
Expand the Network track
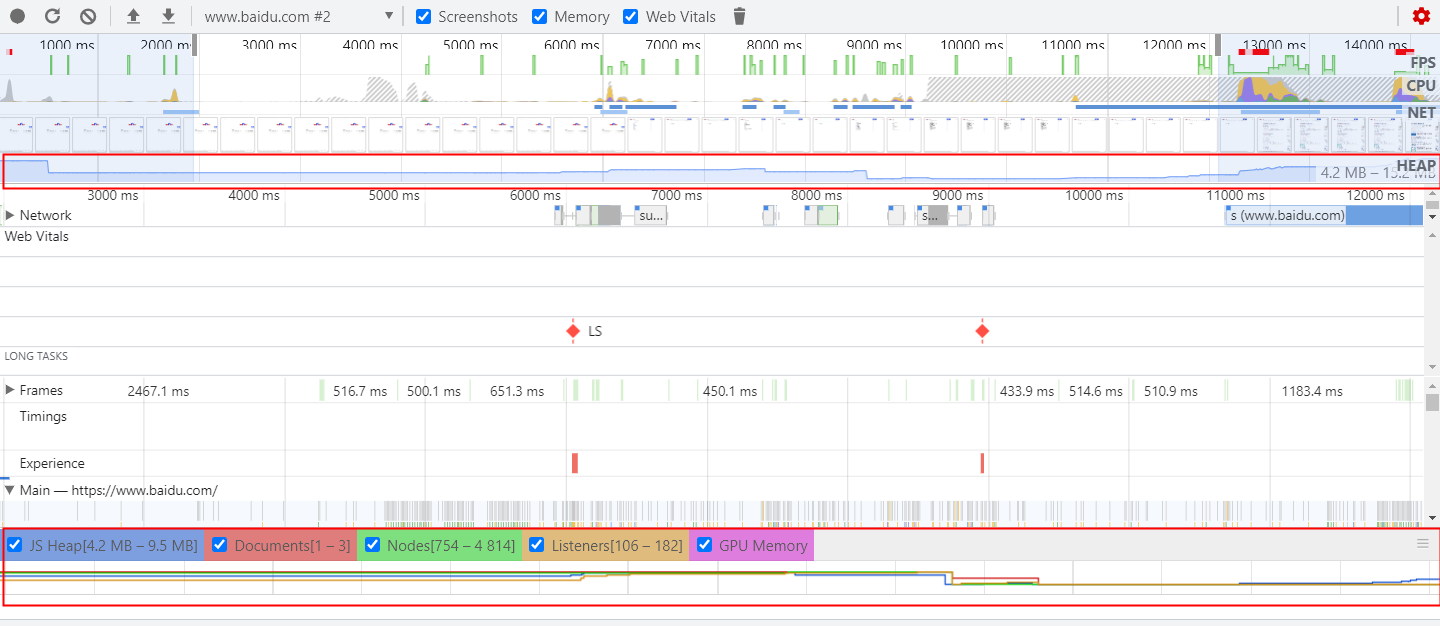tap(10, 215)
